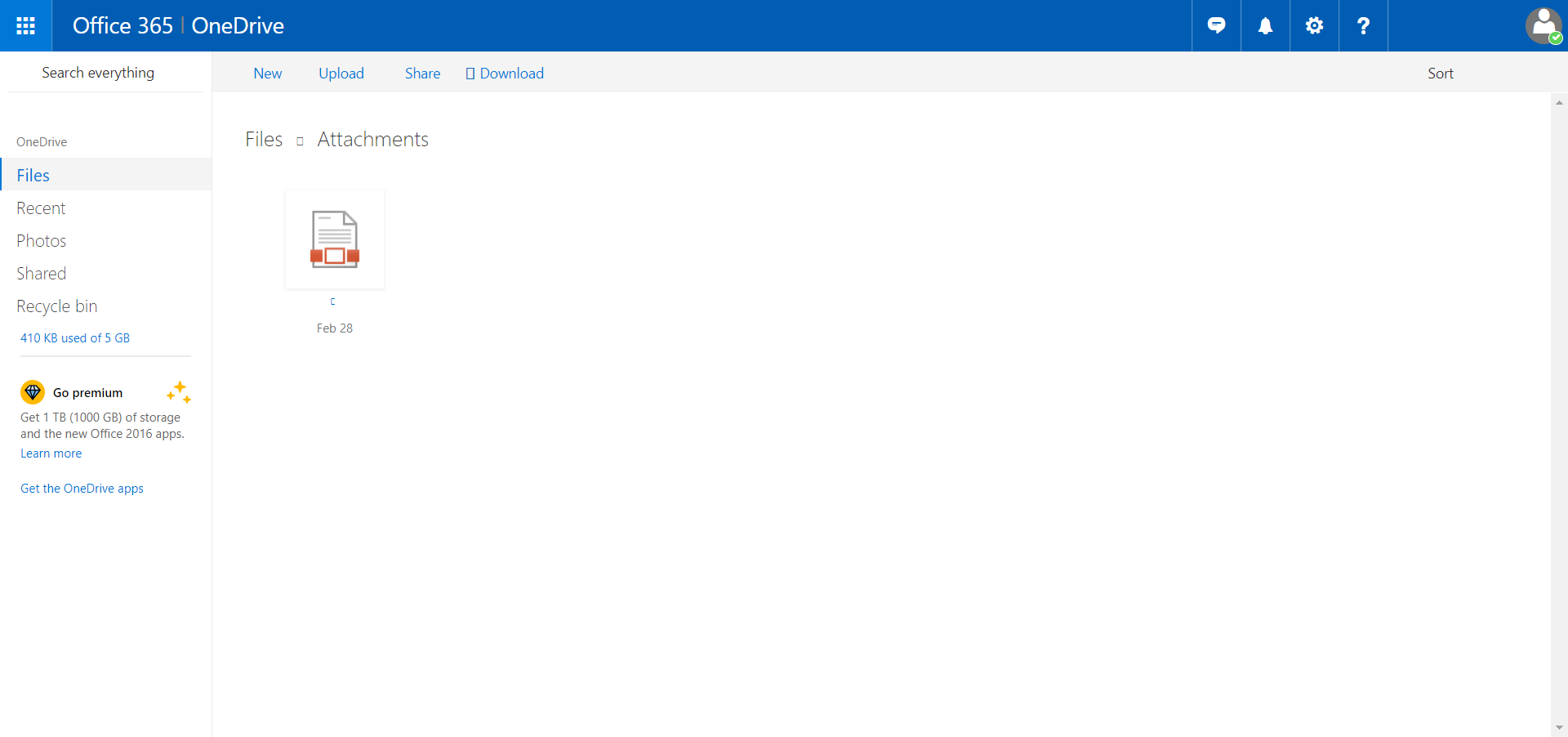Open Photos in the sidebar
This screenshot has height=737, width=1568.
(42, 241)
